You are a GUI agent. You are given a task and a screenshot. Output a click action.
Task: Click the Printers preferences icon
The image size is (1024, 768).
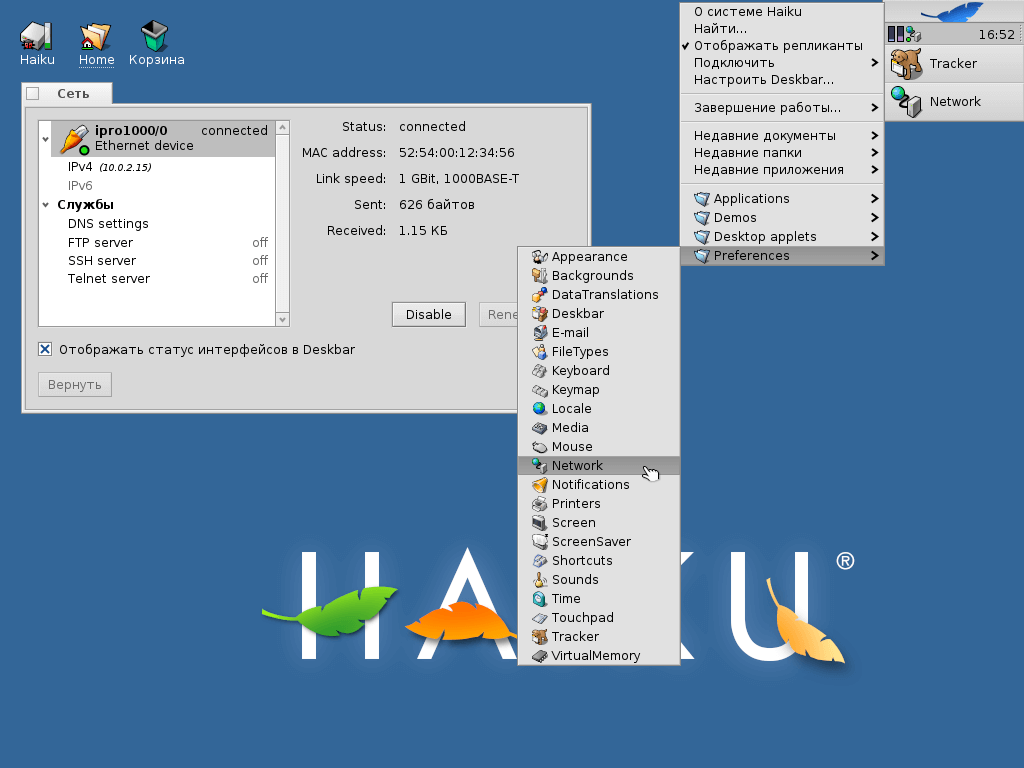coord(539,504)
